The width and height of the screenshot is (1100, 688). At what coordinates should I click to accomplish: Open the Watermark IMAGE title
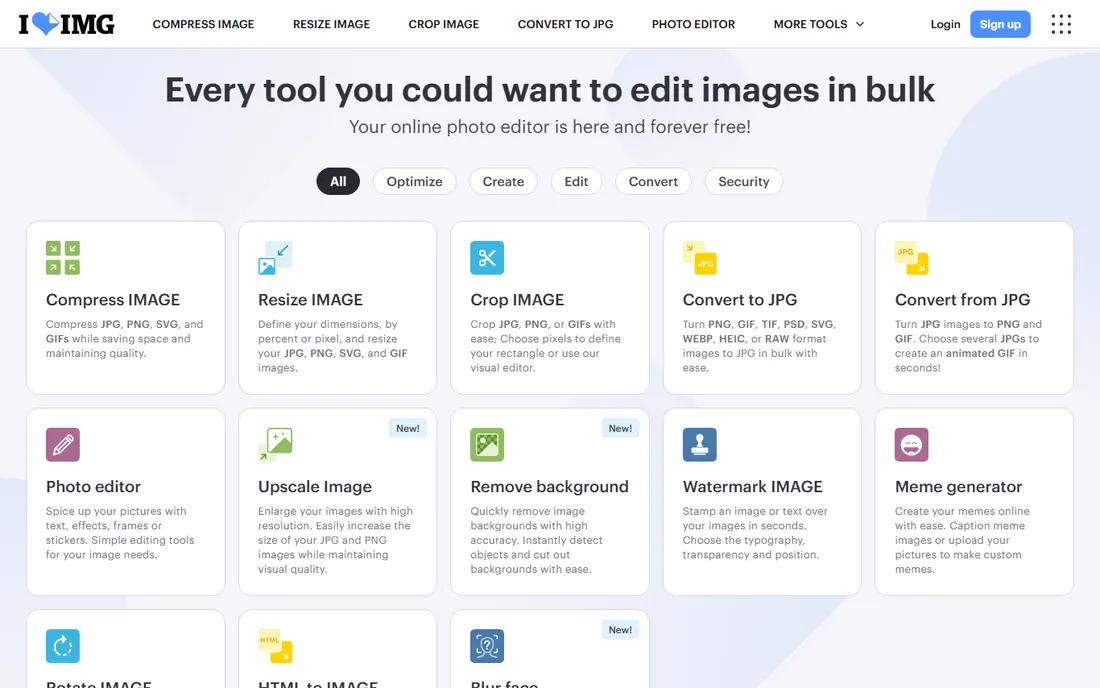pos(752,487)
